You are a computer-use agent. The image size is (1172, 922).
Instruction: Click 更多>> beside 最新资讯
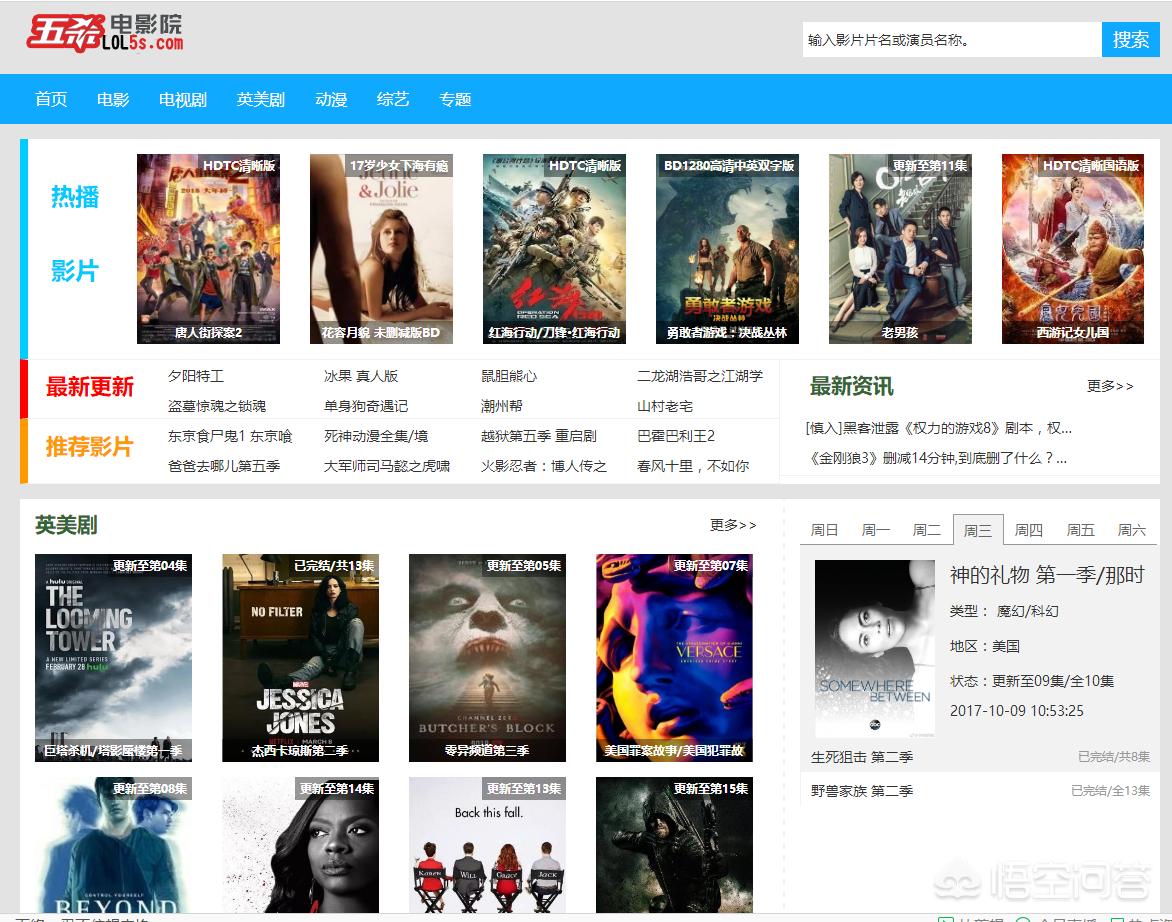(1110, 386)
